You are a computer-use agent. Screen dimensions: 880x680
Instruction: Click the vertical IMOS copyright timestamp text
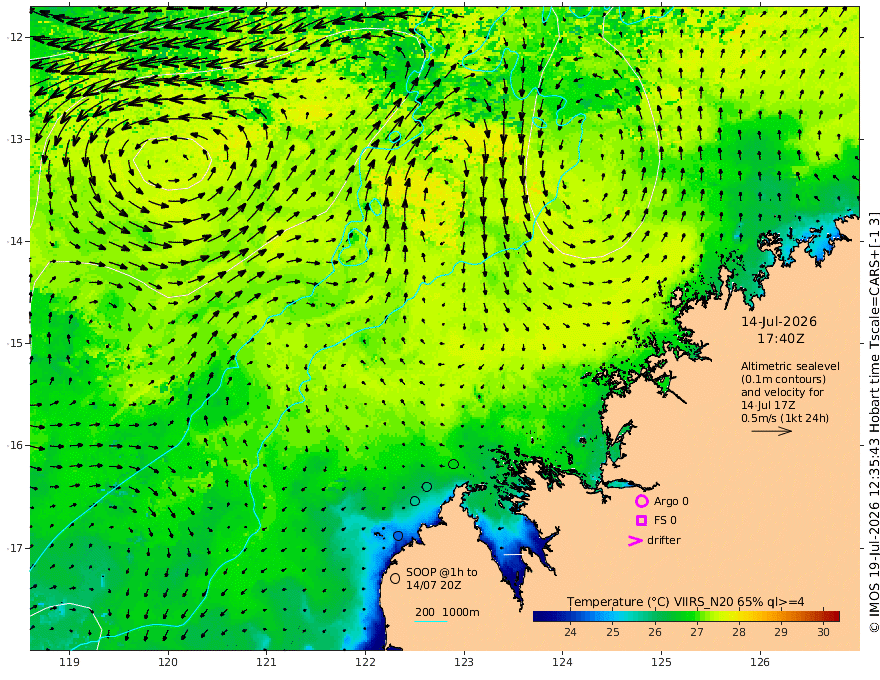[x=873, y=422]
